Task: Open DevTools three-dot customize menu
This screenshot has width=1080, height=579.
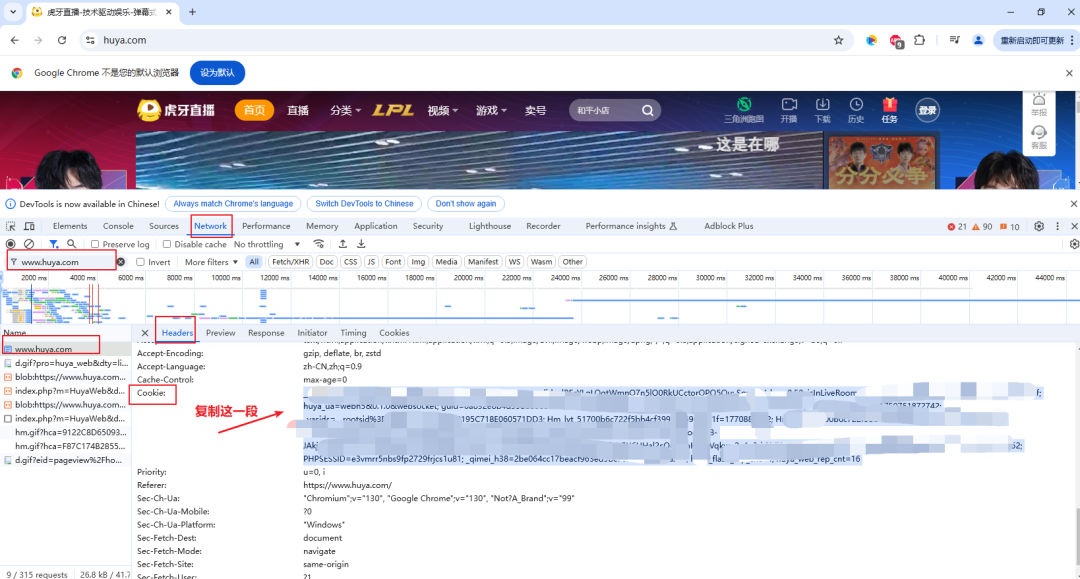Action: click(1057, 226)
